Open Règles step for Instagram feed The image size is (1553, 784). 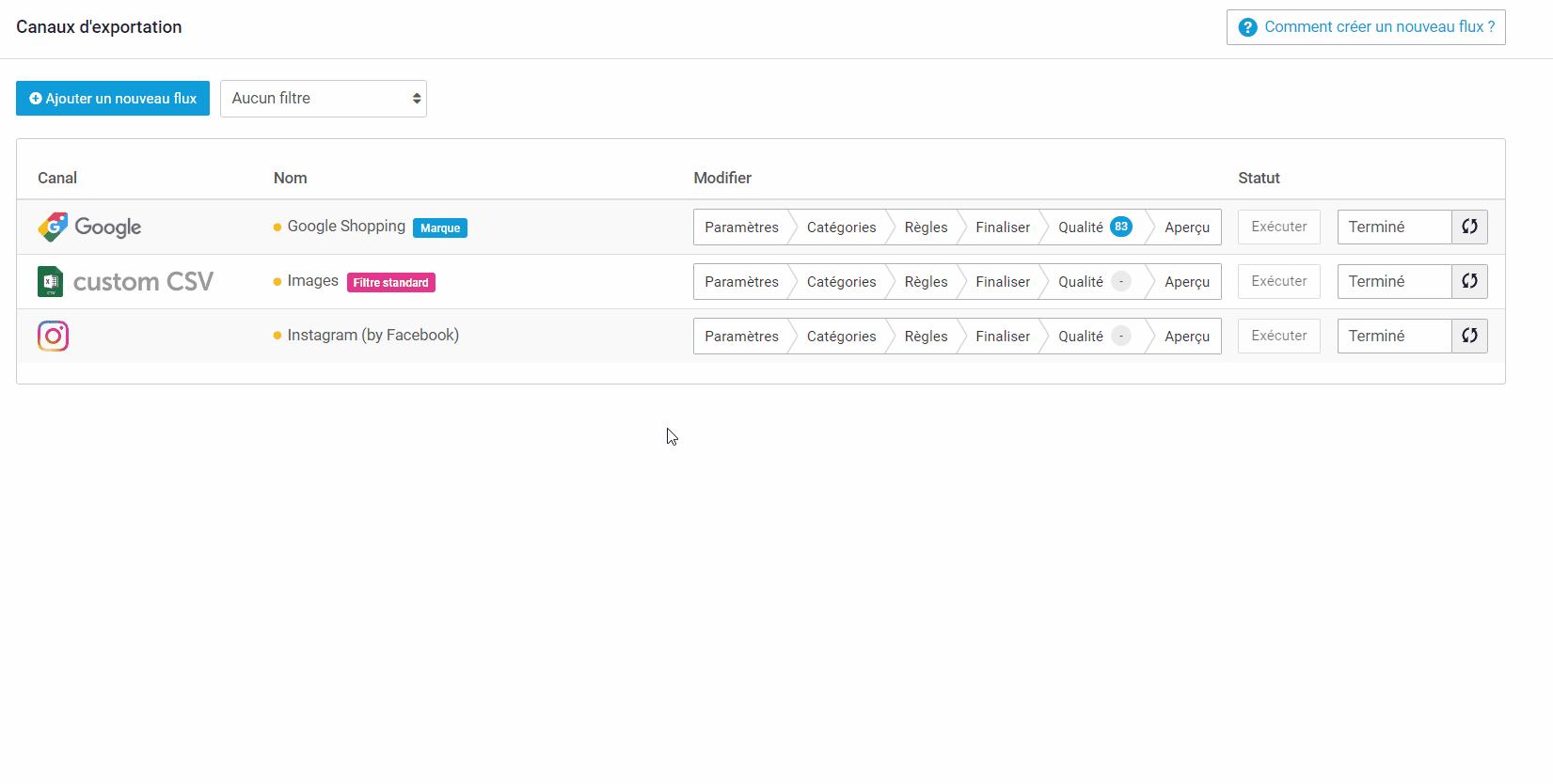click(926, 336)
